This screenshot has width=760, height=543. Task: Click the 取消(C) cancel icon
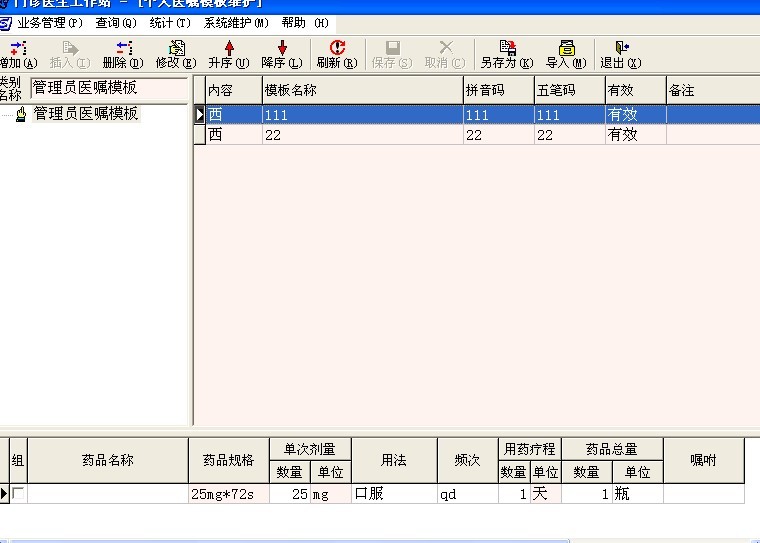point(446,48)
